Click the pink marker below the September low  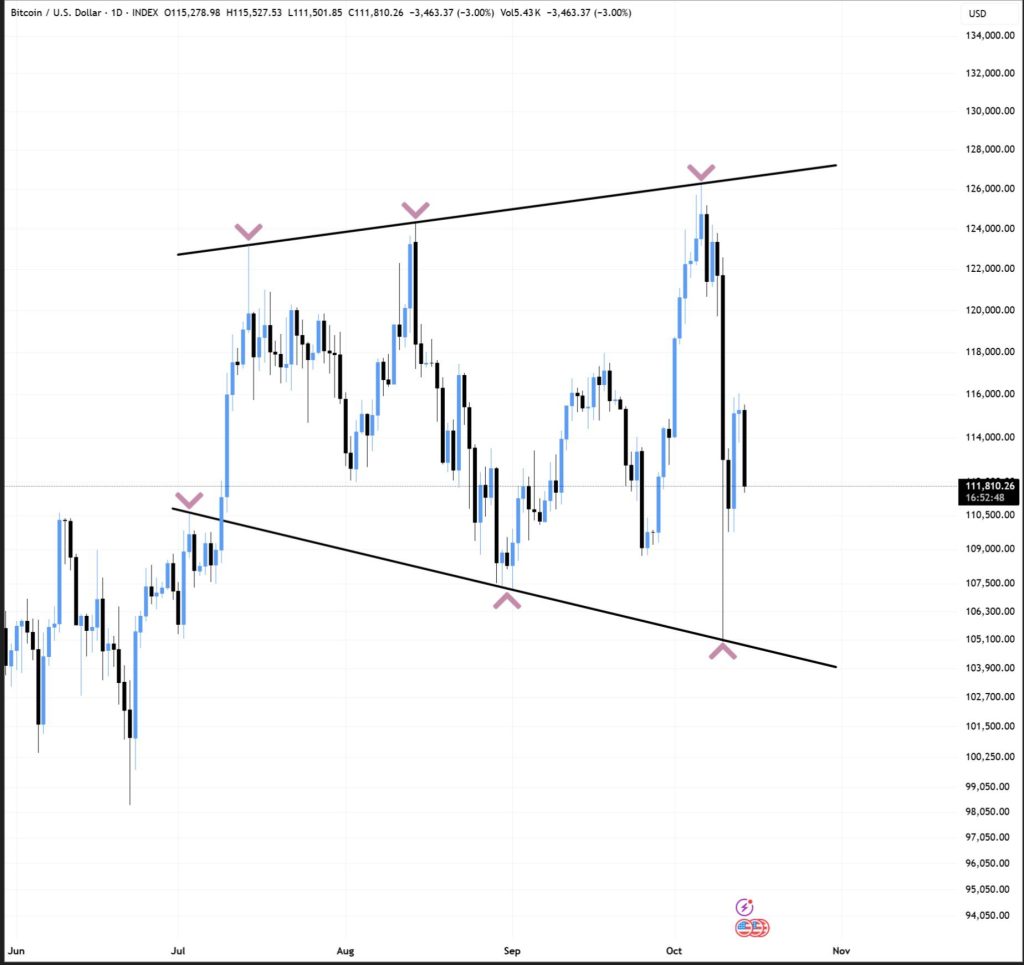508,598
